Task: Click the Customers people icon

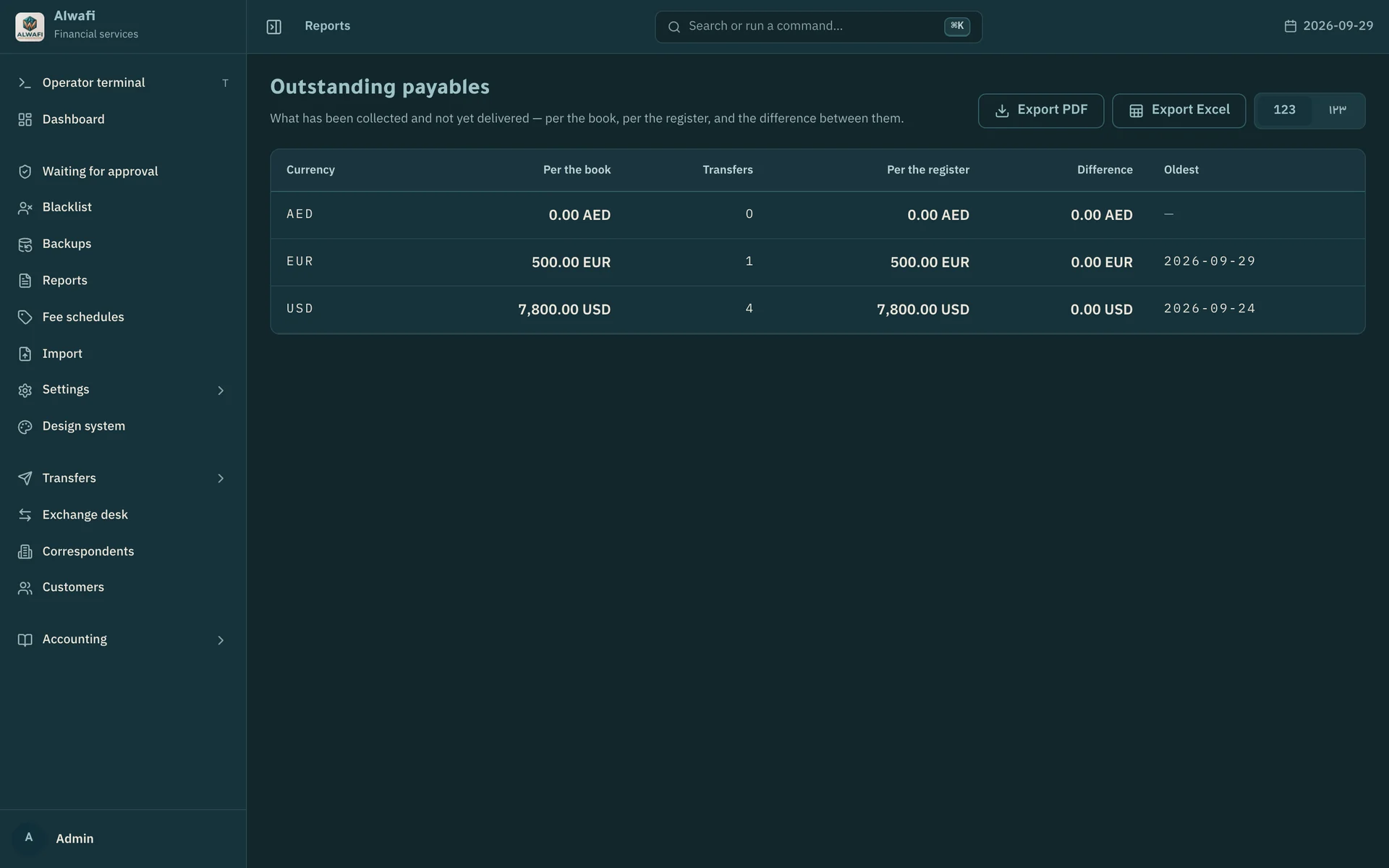Action: click(x=25, y=588)
